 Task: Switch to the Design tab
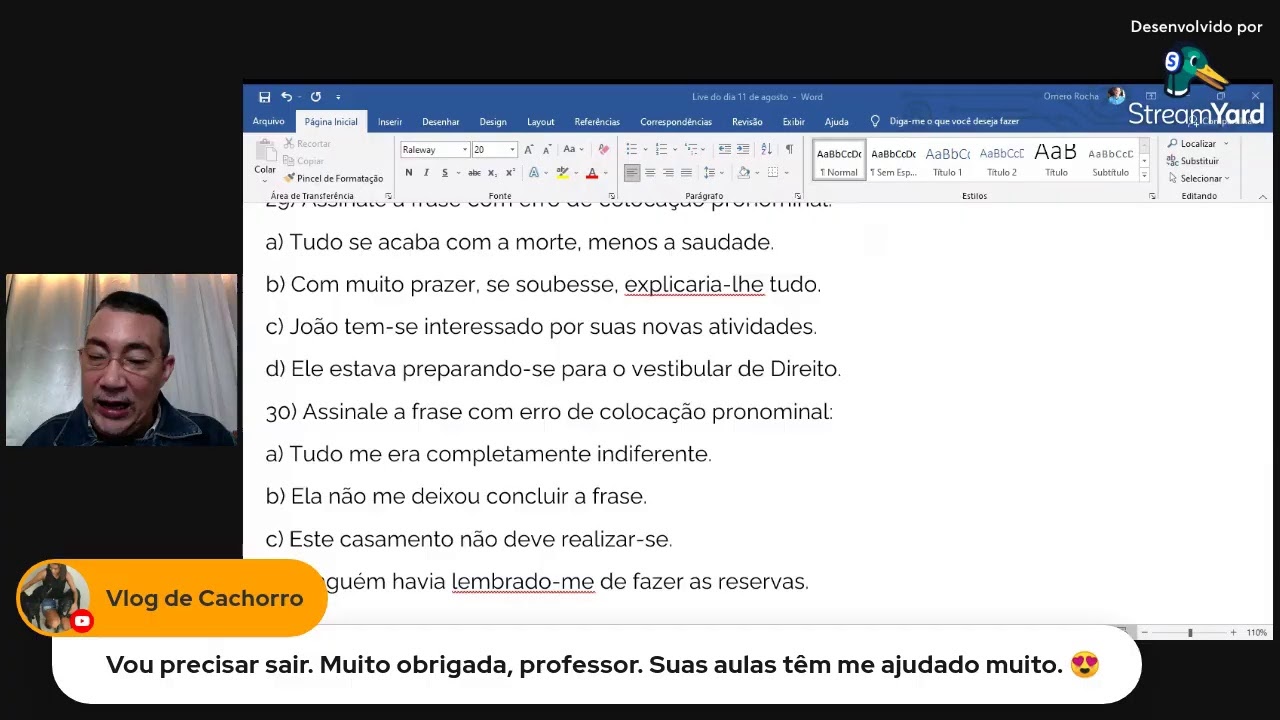click(x=493, y=122)
